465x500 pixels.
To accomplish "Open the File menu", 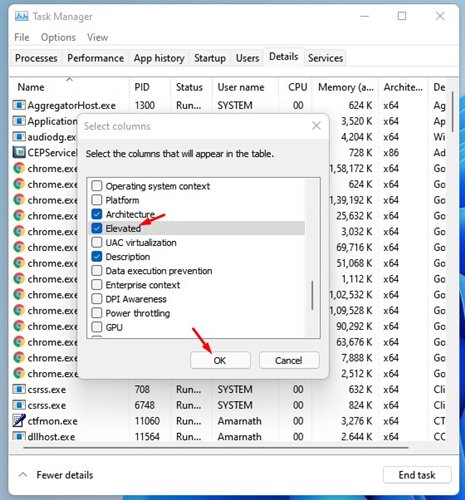I will coord(22,37).
